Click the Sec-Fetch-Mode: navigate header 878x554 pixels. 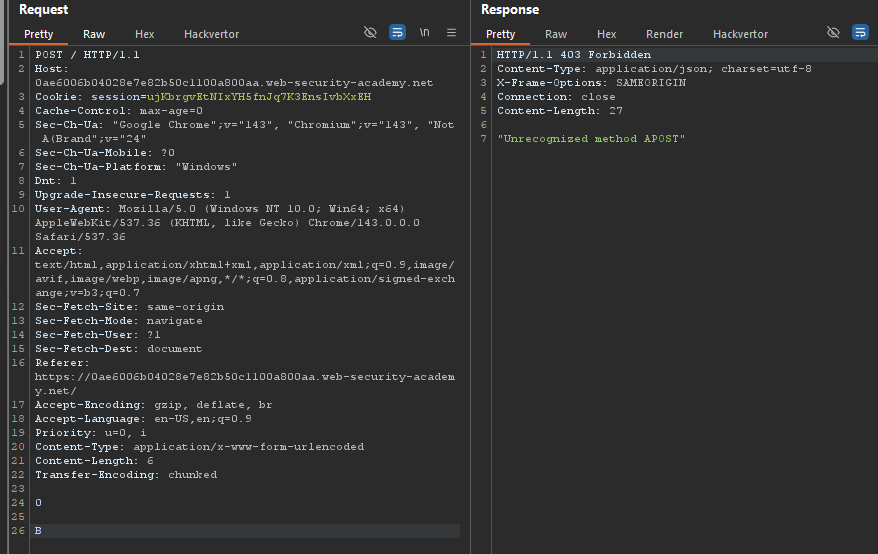pyautogui.click(x=119, y=321)
